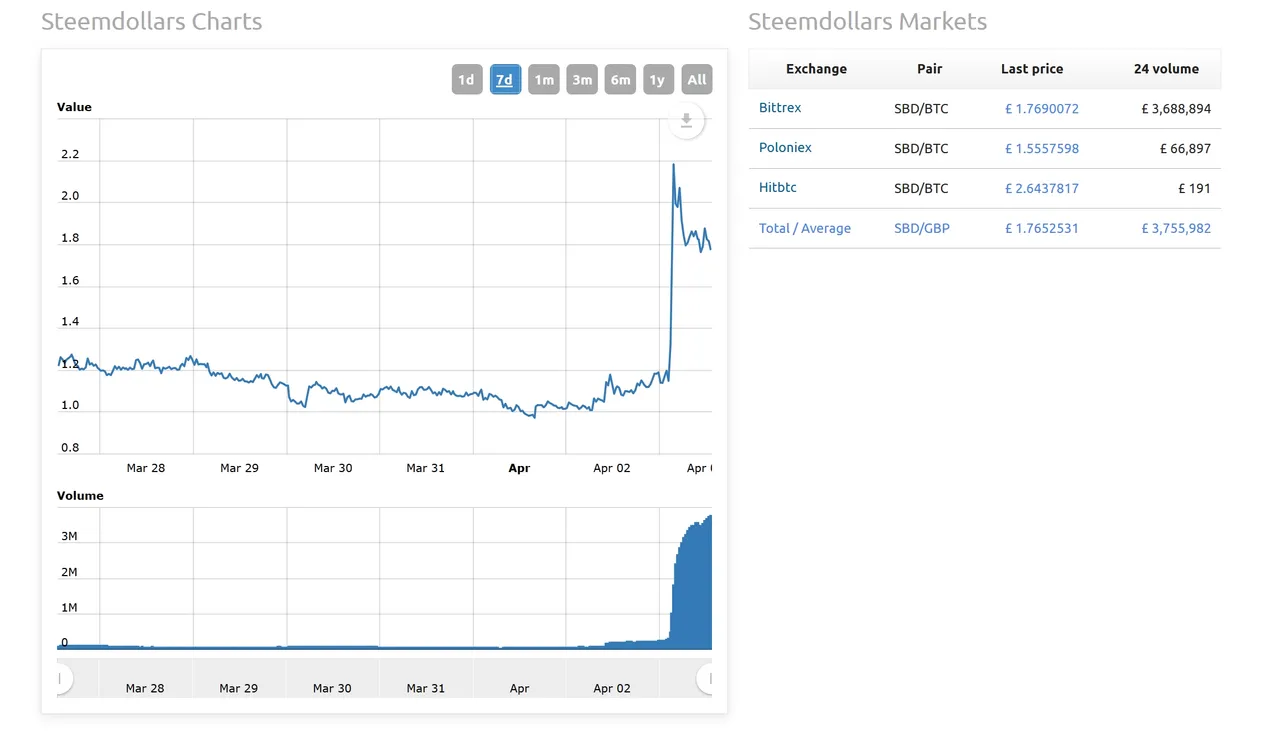Show the 1y chart range
Viewport: 1280px width, 731px height.
pyautogui.click(x=658, y=80)
